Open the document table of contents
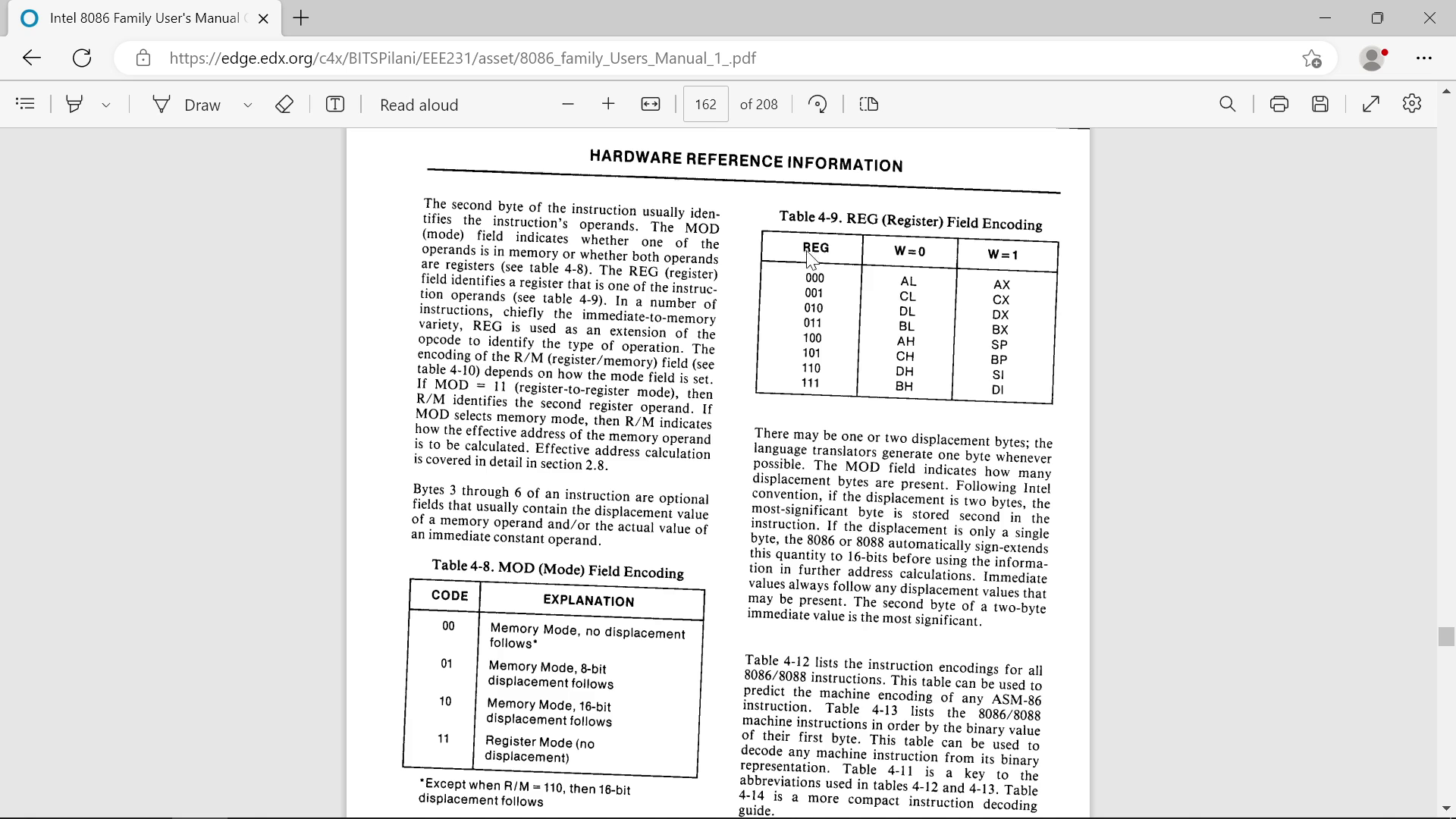1456x819 pixels. (x=25, y=104)
